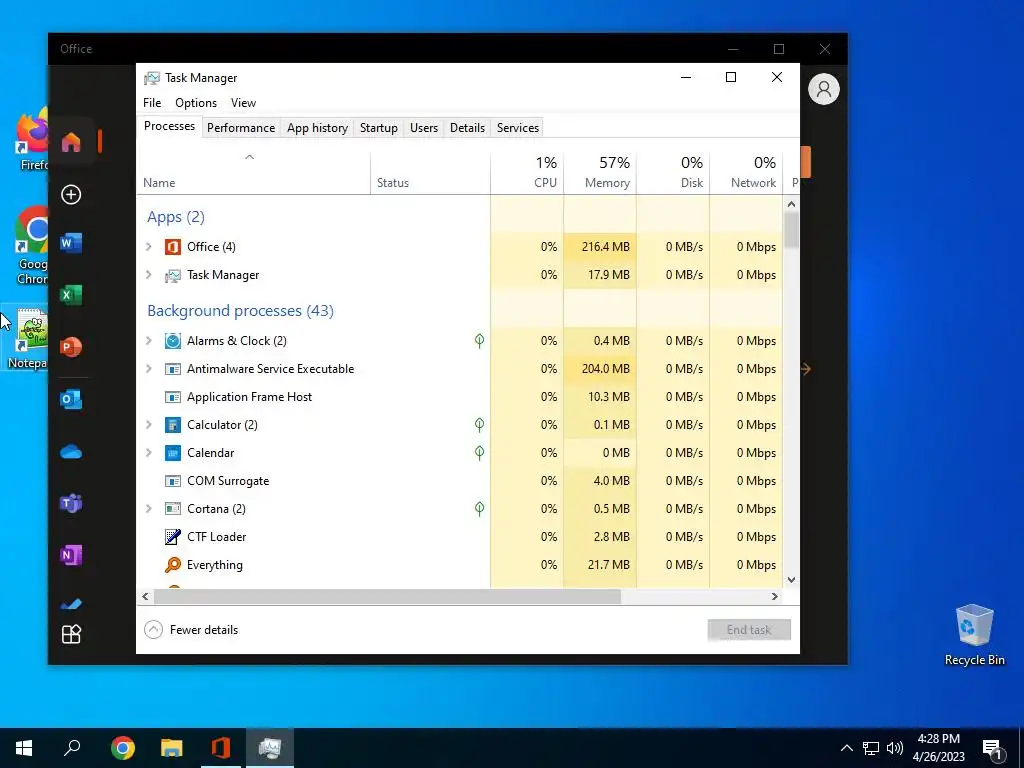The width and height of the screenshot is (1024, 768).
Task: Click the scroll right arrow of process list
Action: (775, 596)
